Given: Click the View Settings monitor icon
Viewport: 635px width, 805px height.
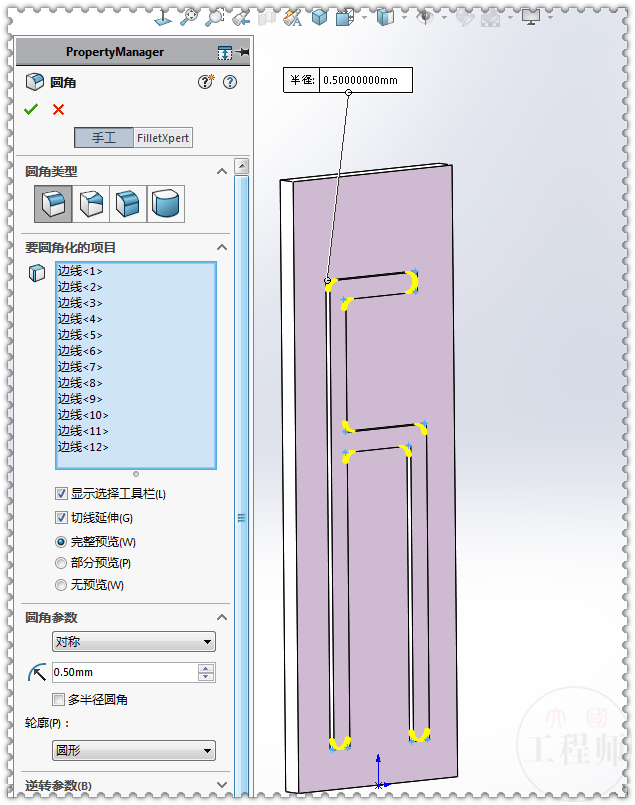Looking at the screenshot, I should tap(531, 17).
